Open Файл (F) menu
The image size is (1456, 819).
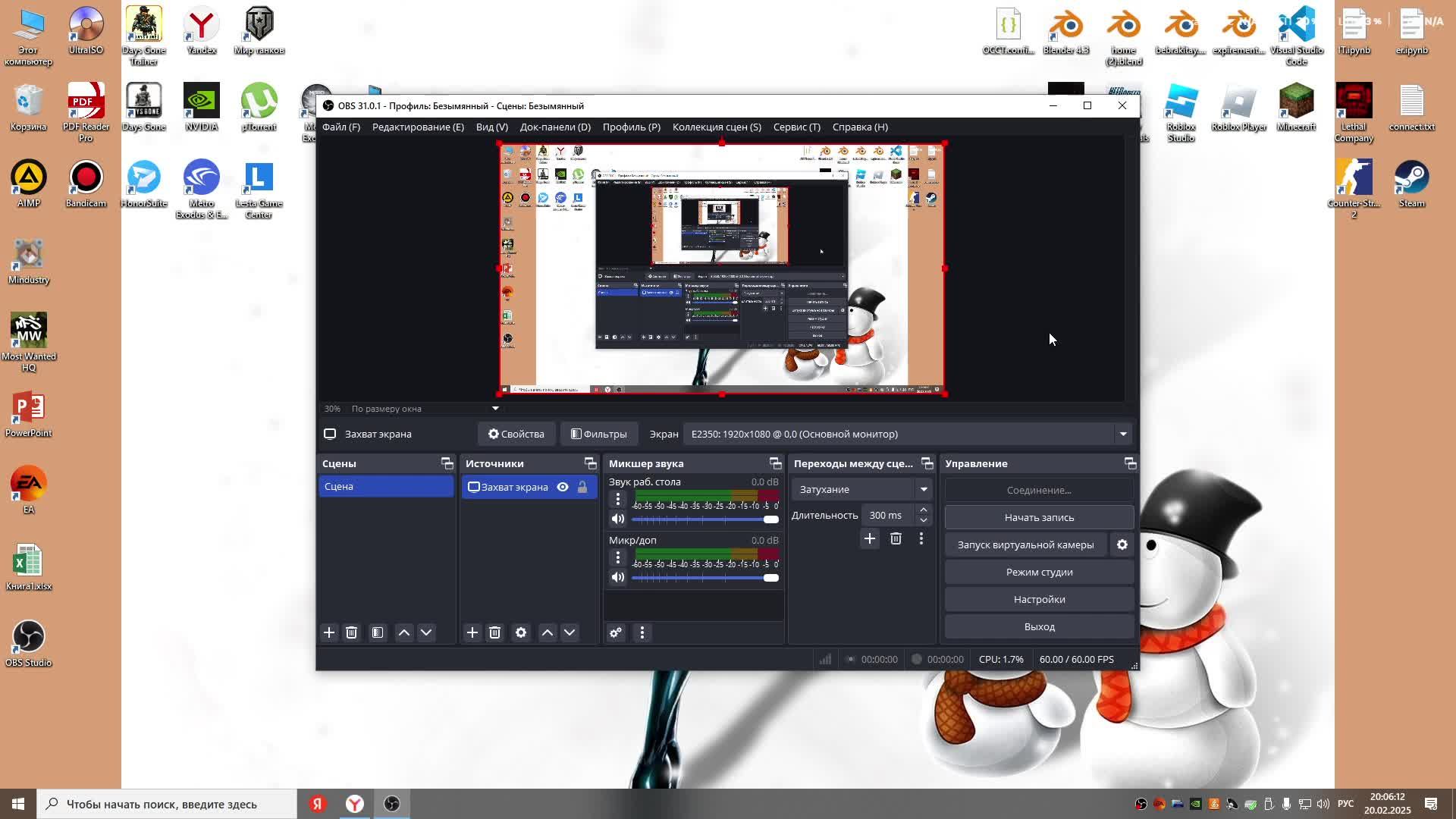click(x=341, y=127)
